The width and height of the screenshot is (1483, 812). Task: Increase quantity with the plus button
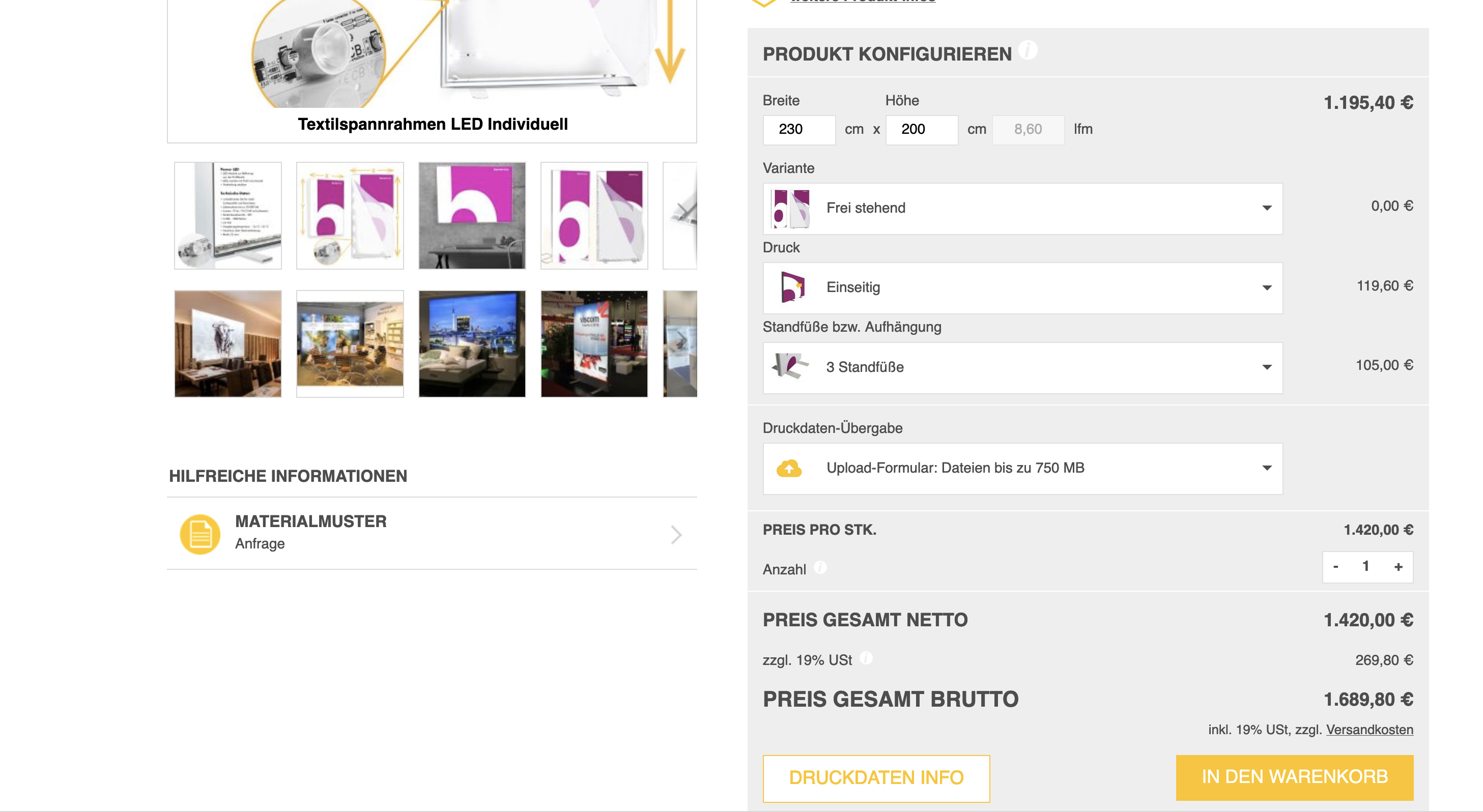pyautogui.click(x=1399, y=567)
